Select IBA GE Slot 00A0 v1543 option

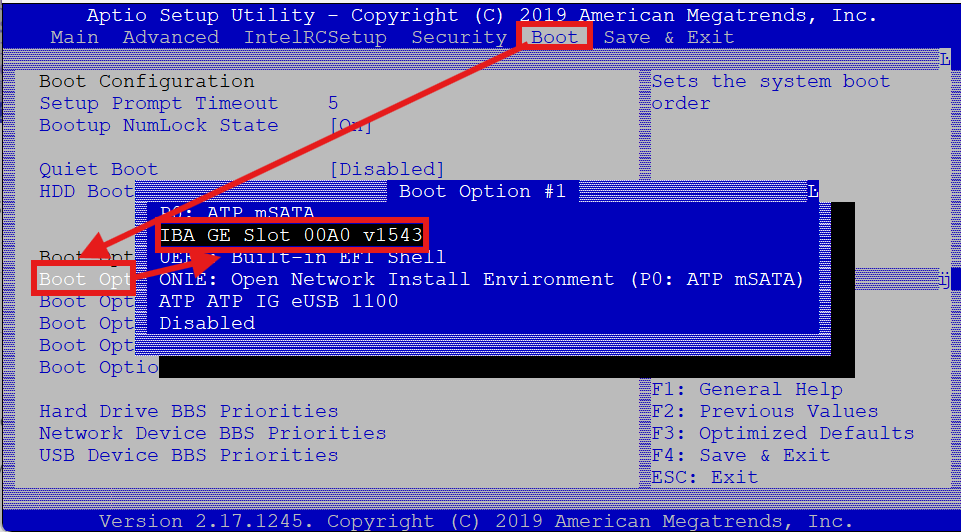tap(290, 235)
